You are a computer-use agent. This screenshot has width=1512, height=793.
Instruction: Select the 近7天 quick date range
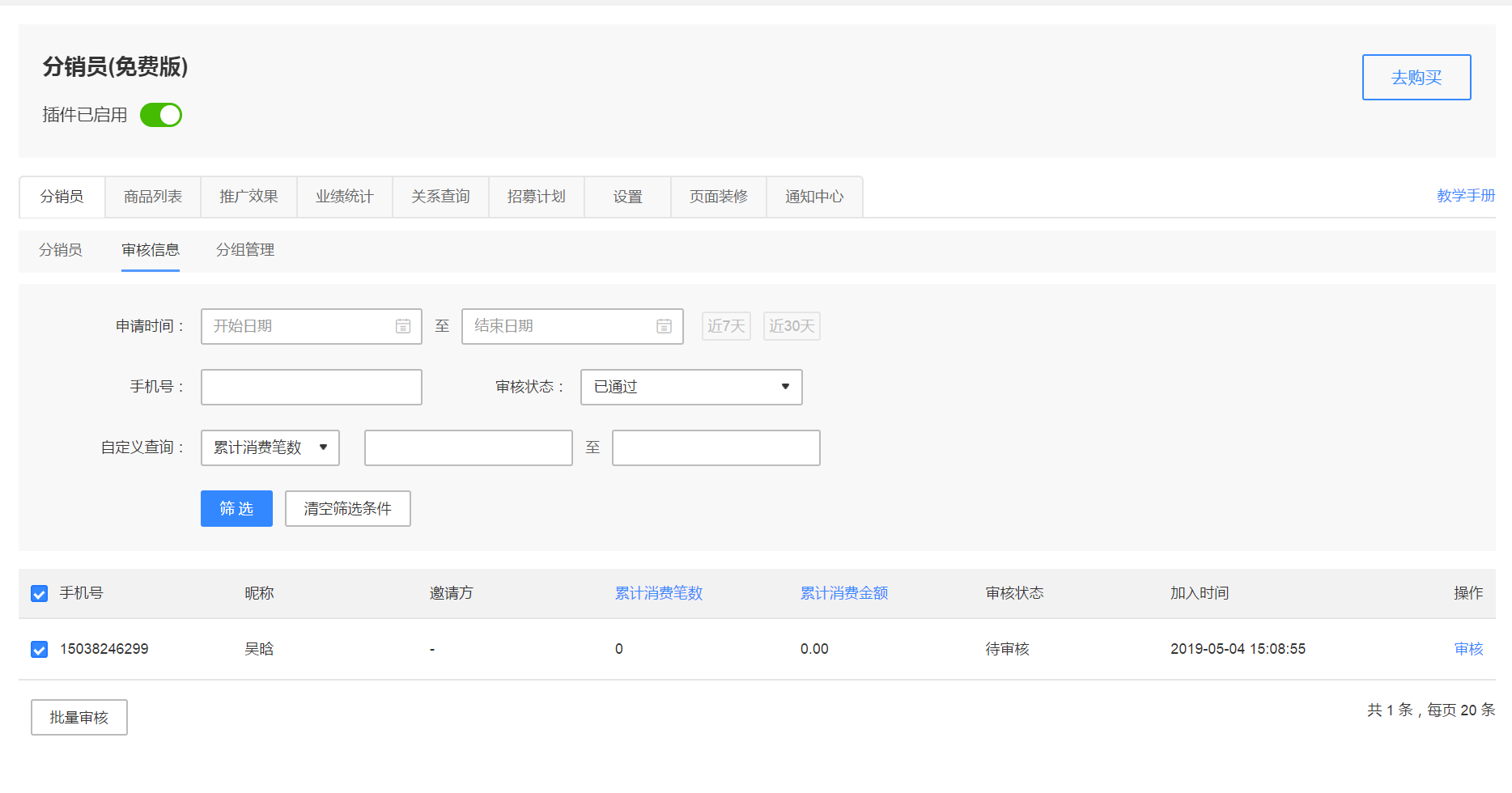tap(725, 326)
